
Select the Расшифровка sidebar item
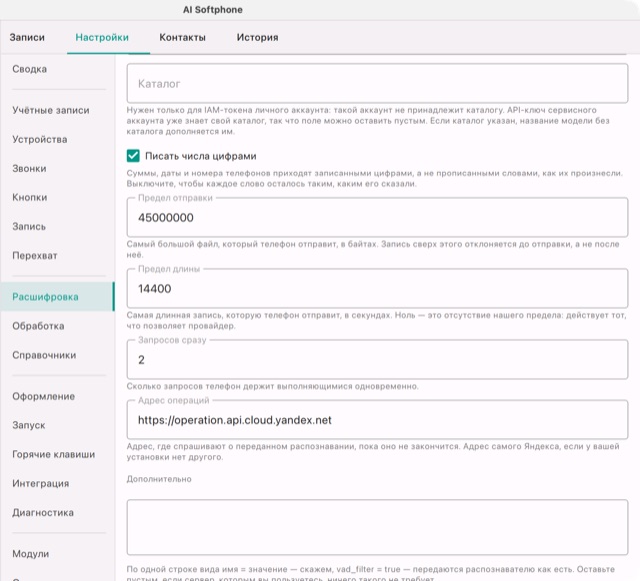[x=57, y=297]
